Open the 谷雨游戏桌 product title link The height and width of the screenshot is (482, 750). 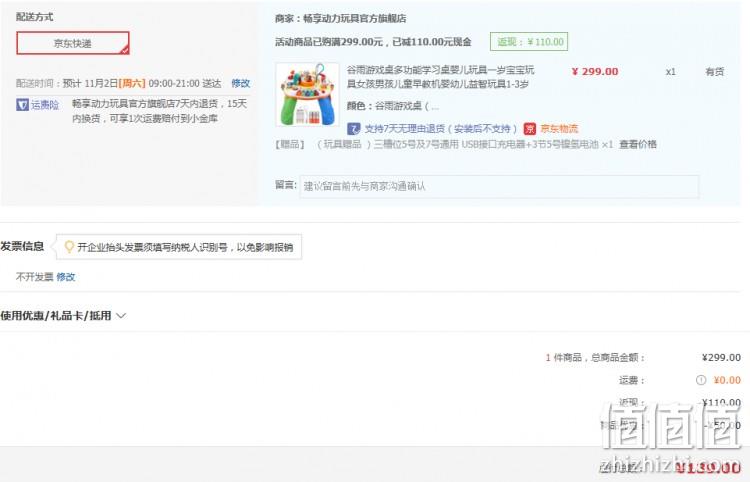(x=440, y=77)
